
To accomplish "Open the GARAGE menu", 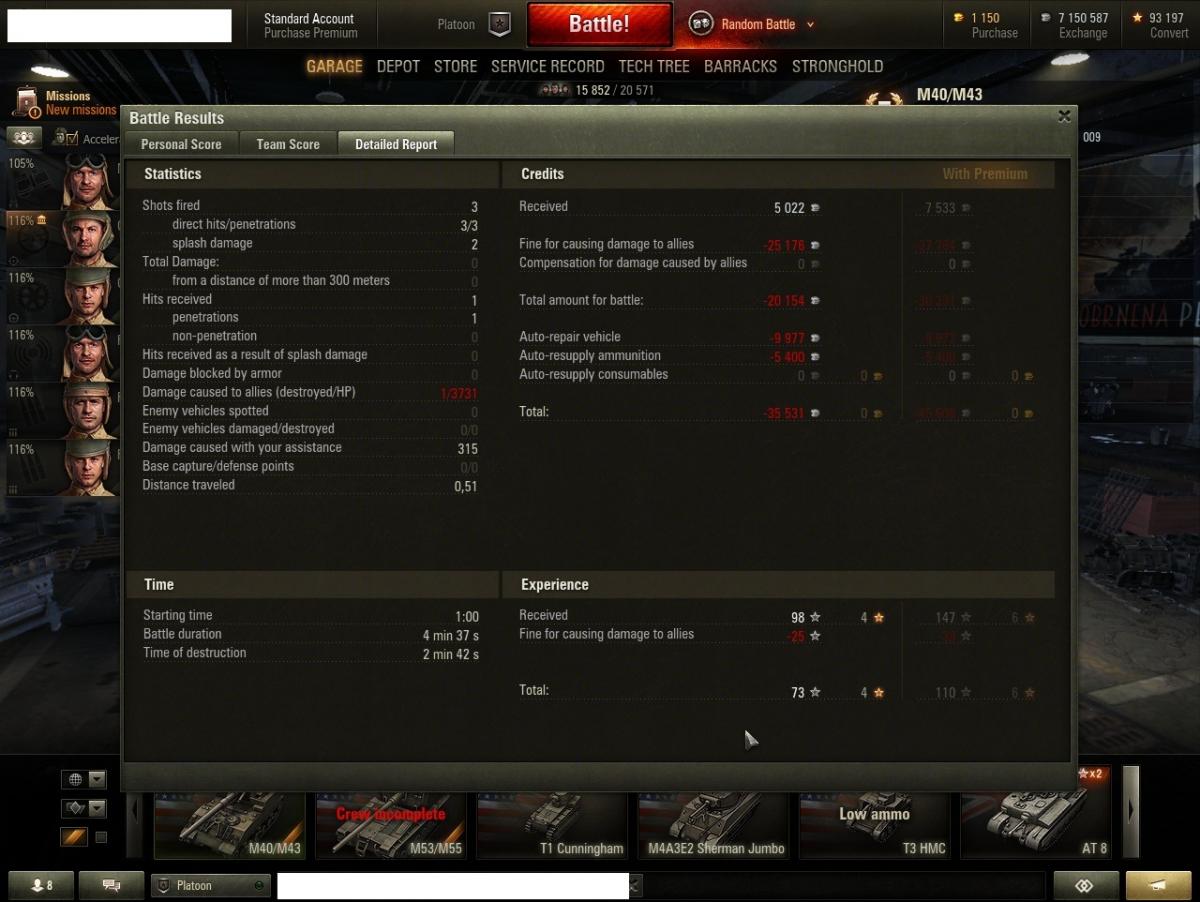I will (x=334, y=66).
